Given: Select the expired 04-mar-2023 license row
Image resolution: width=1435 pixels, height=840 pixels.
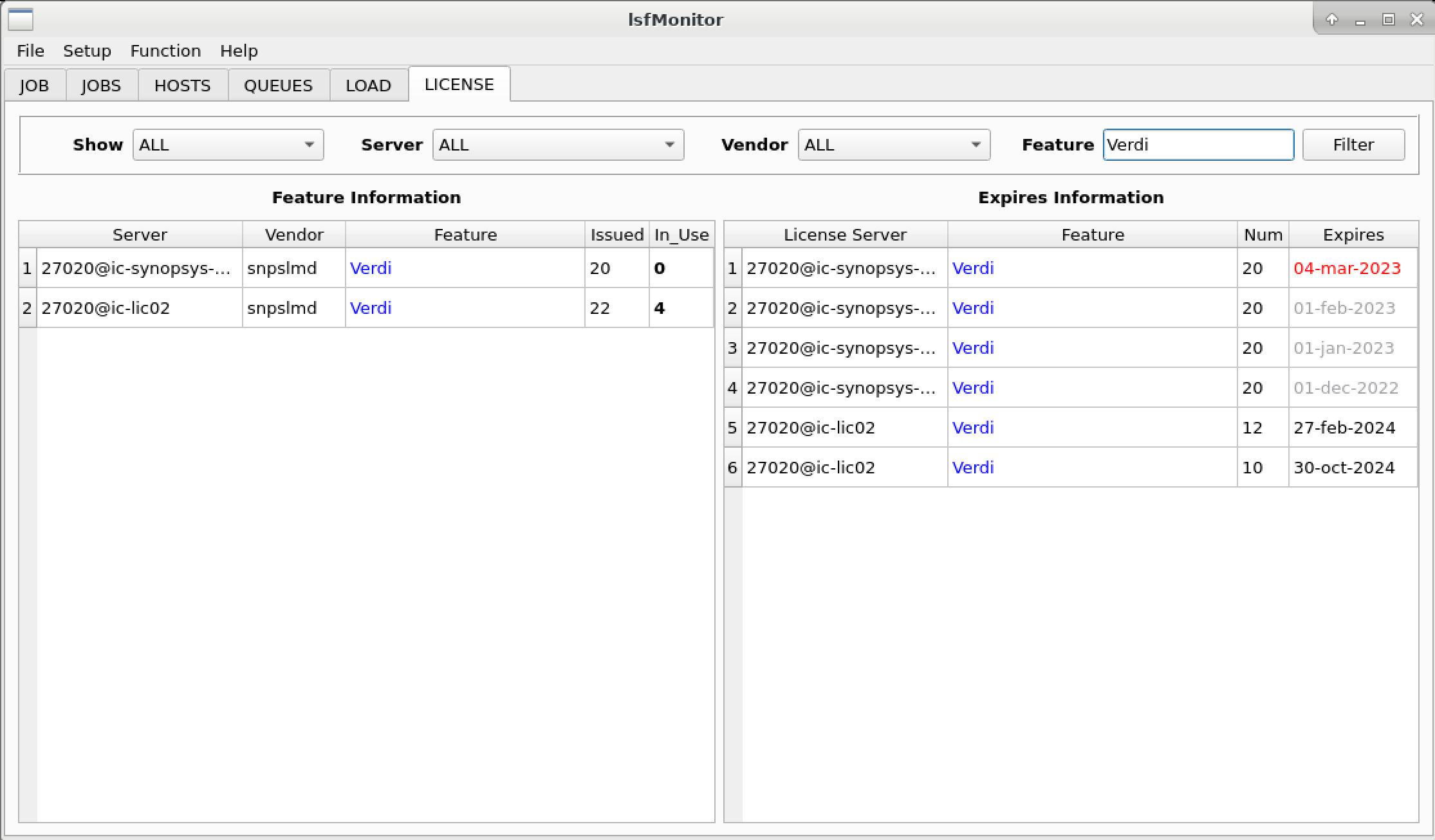Looking at the screenshot, I should coord(1347,268).
